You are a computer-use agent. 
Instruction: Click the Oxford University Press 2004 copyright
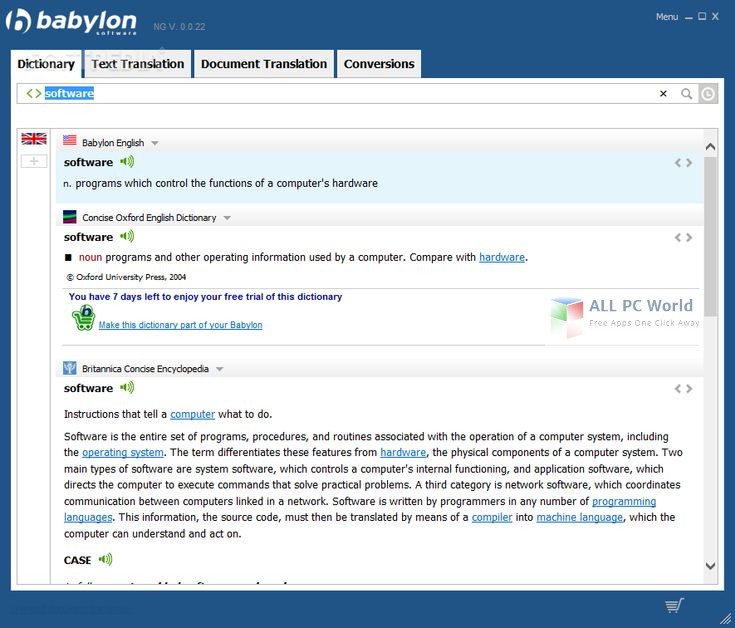pos(126,277)
